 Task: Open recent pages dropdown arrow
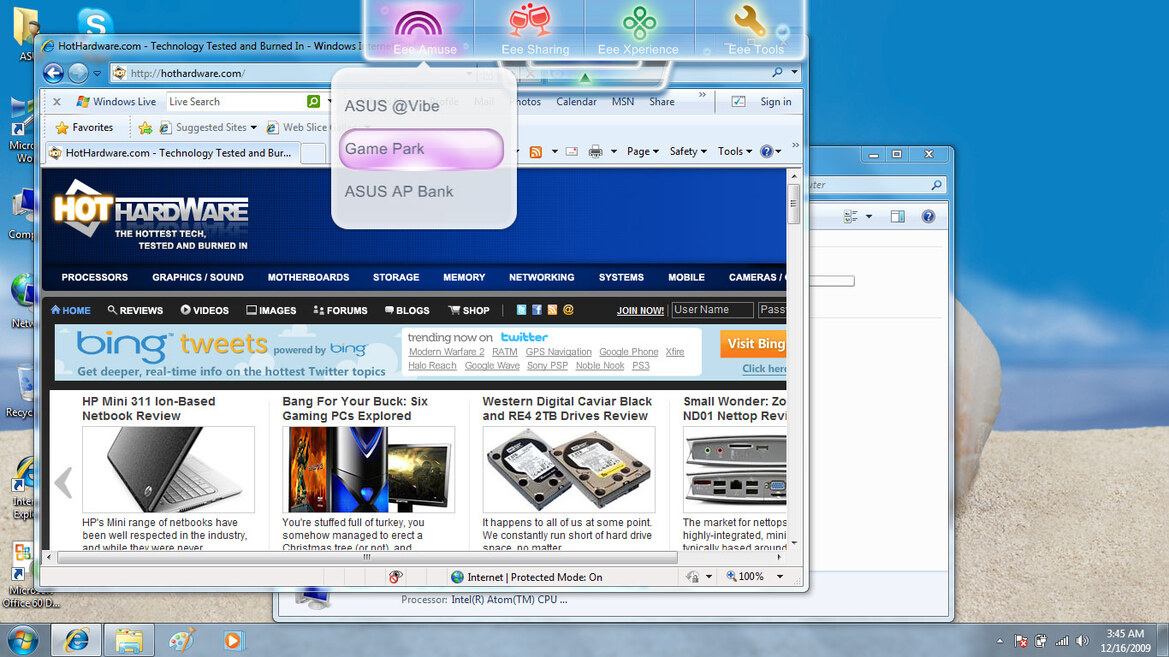coord(97,73)
